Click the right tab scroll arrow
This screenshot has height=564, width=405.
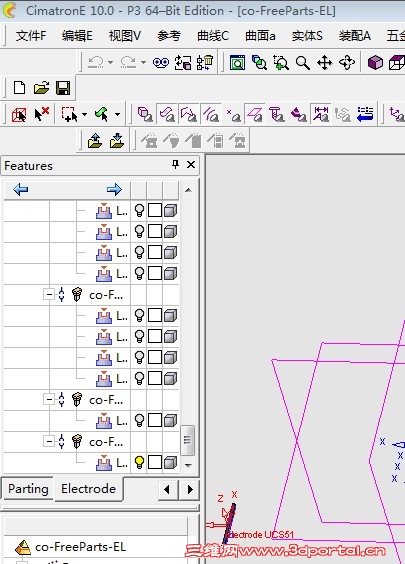point(190,490)
